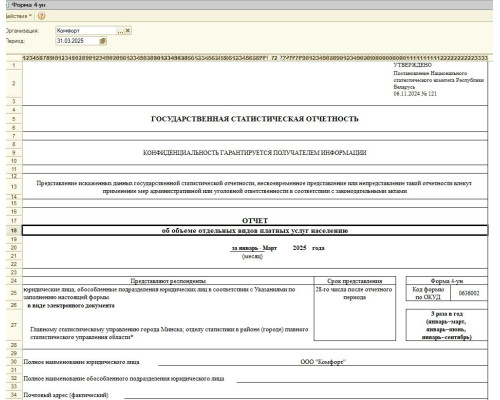The image size is (500, 400).
Task: Click the Форма 4-ун box header
Action: [447, 281]
